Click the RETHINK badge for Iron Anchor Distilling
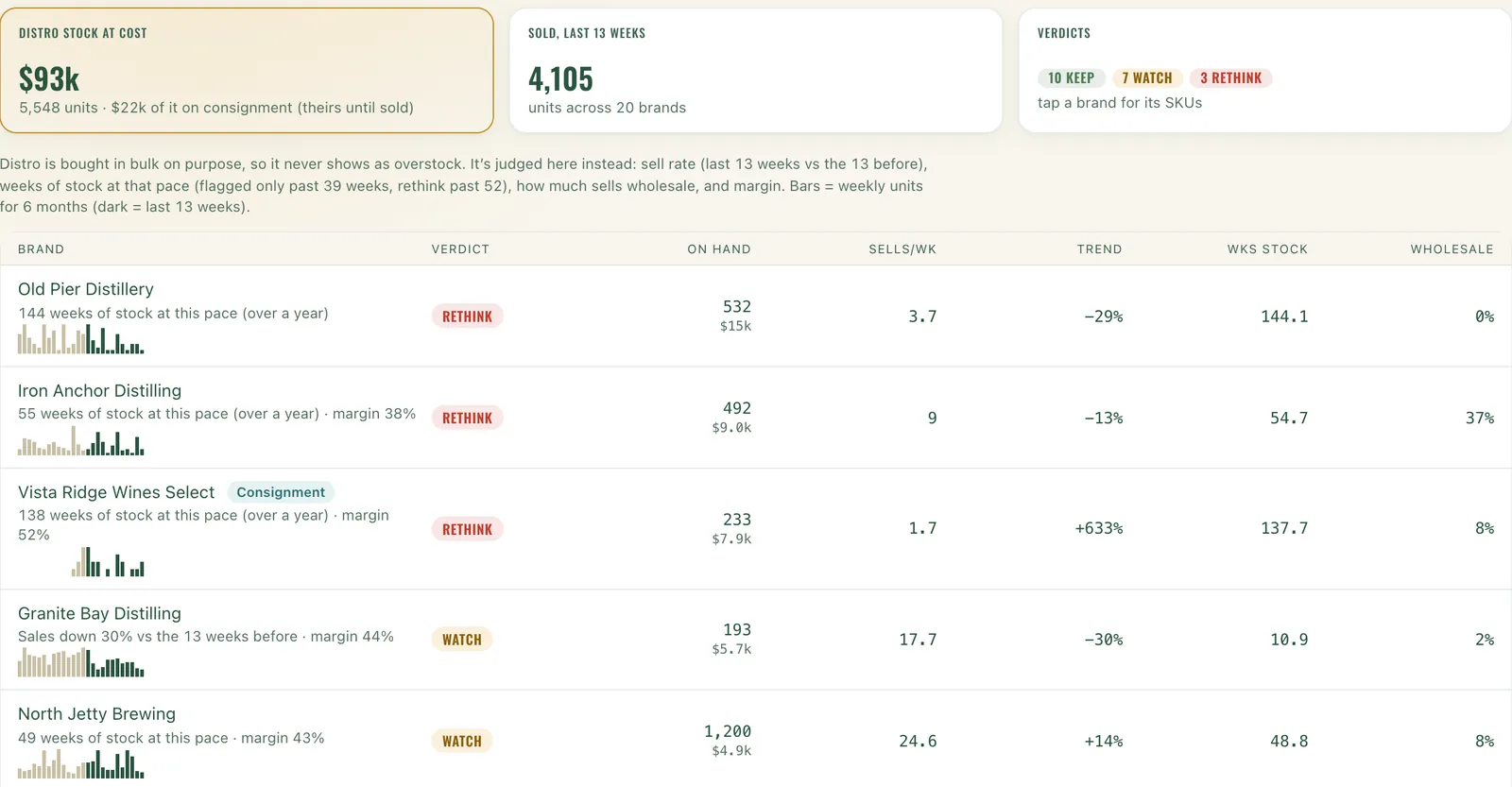The image size is (1512, 787). tap(467, 418)
